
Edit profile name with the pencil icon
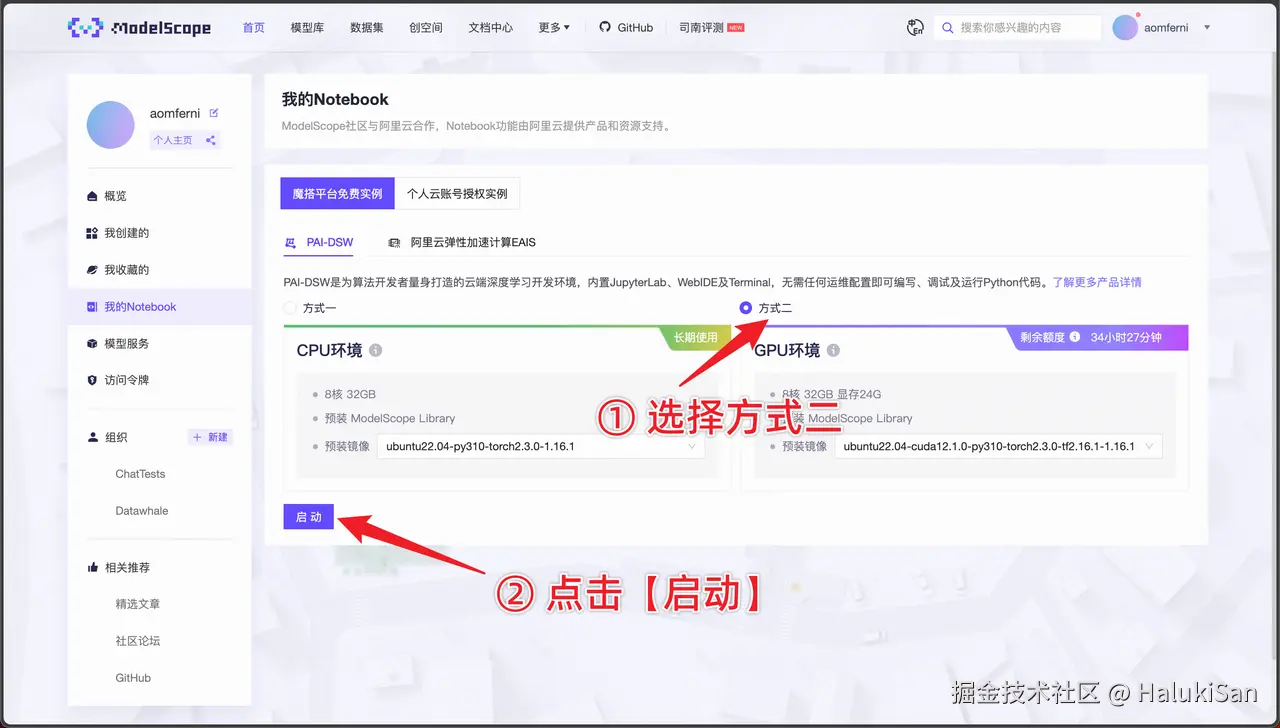[x=214, y=113]
